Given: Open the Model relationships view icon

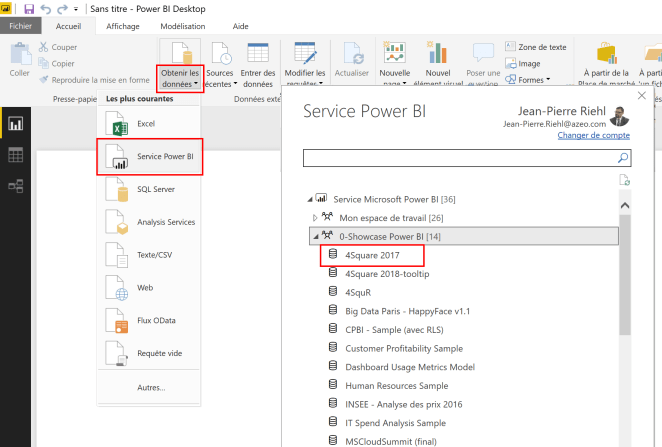Looking at the screenshot, I should pos(16,186).
